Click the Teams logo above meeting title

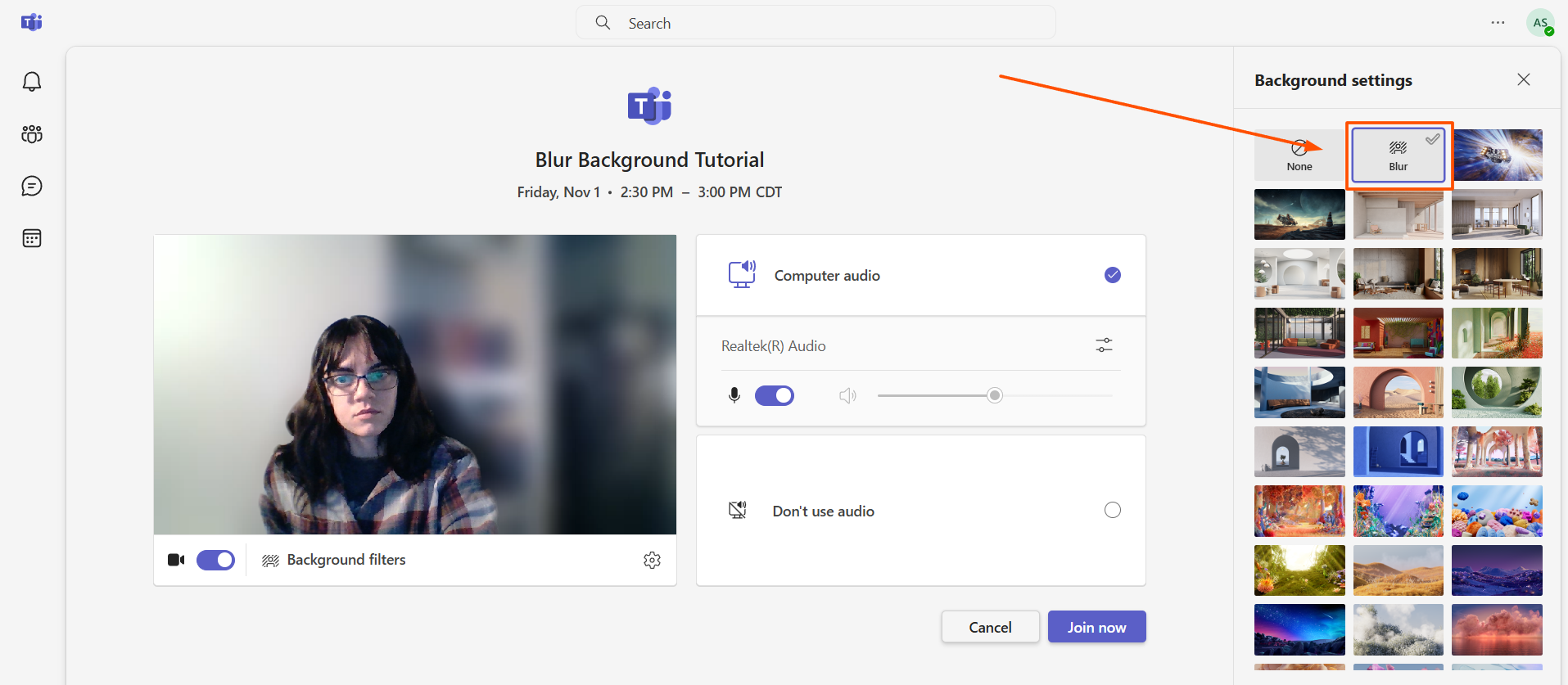[x=649, y=106]
